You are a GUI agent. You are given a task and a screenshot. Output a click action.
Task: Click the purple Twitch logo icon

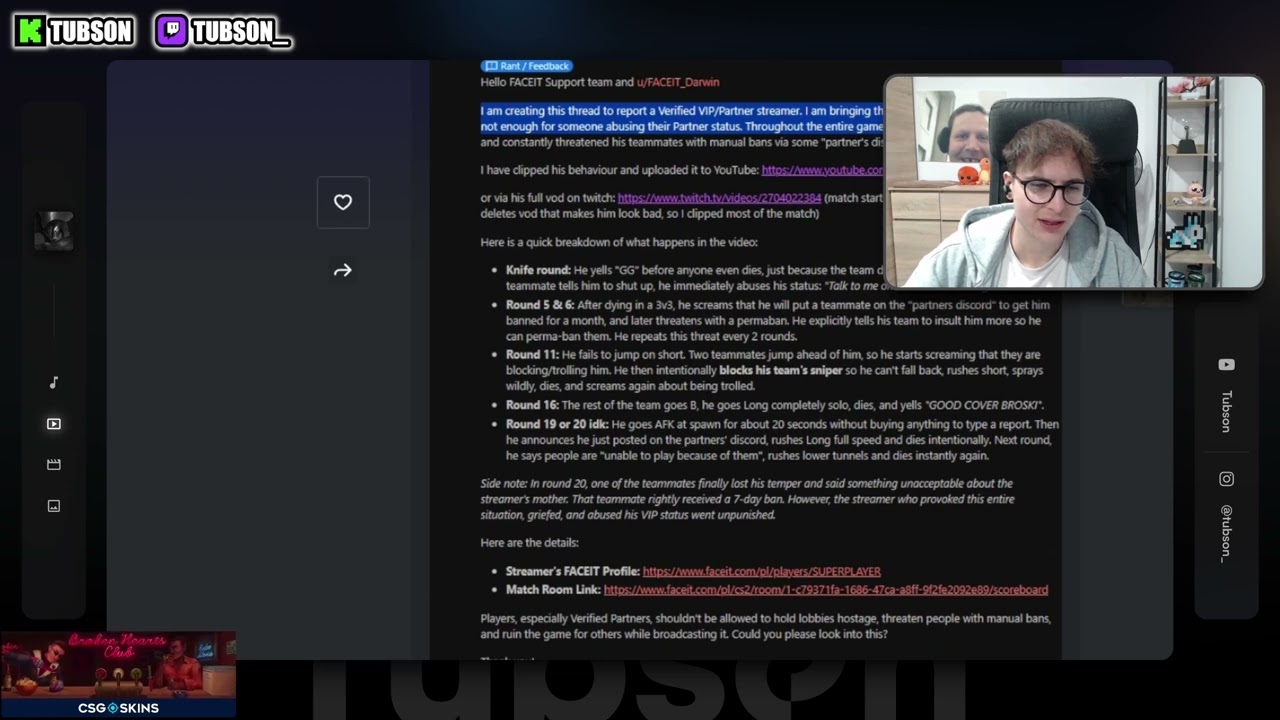tap(172, 31)
